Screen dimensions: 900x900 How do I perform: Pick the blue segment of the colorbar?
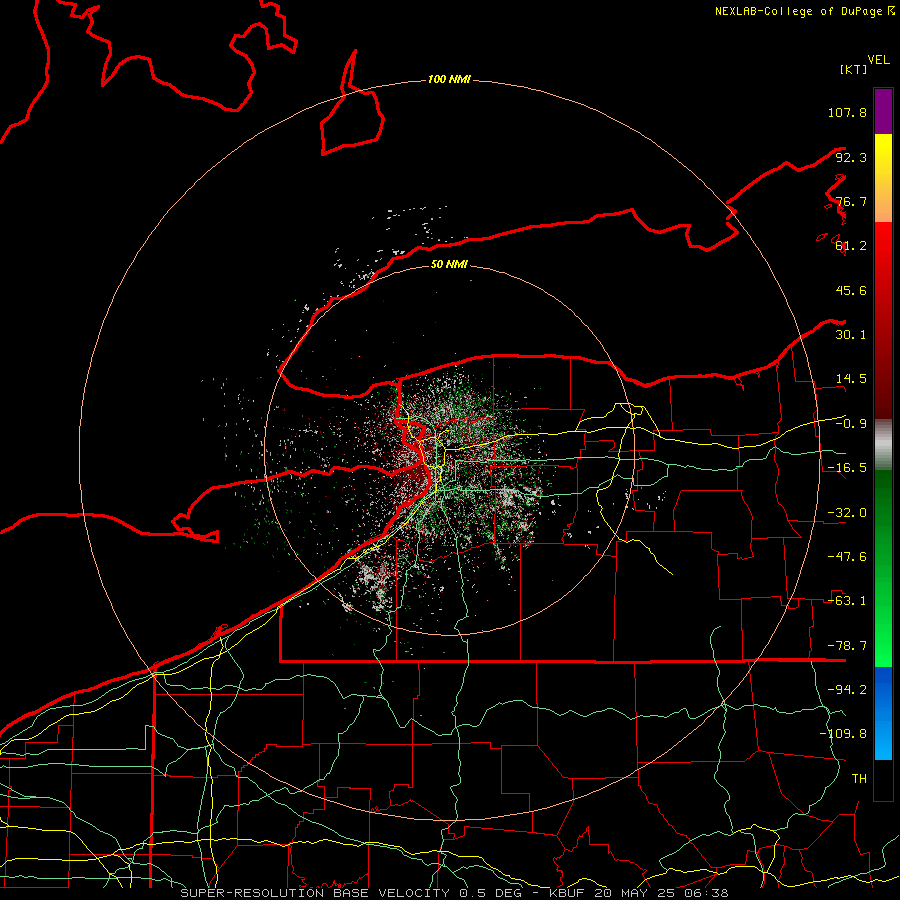point(883,713)
